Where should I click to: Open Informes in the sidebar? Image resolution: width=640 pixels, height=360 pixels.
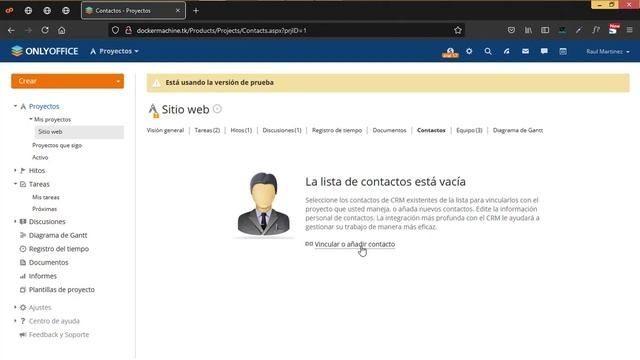42,276
